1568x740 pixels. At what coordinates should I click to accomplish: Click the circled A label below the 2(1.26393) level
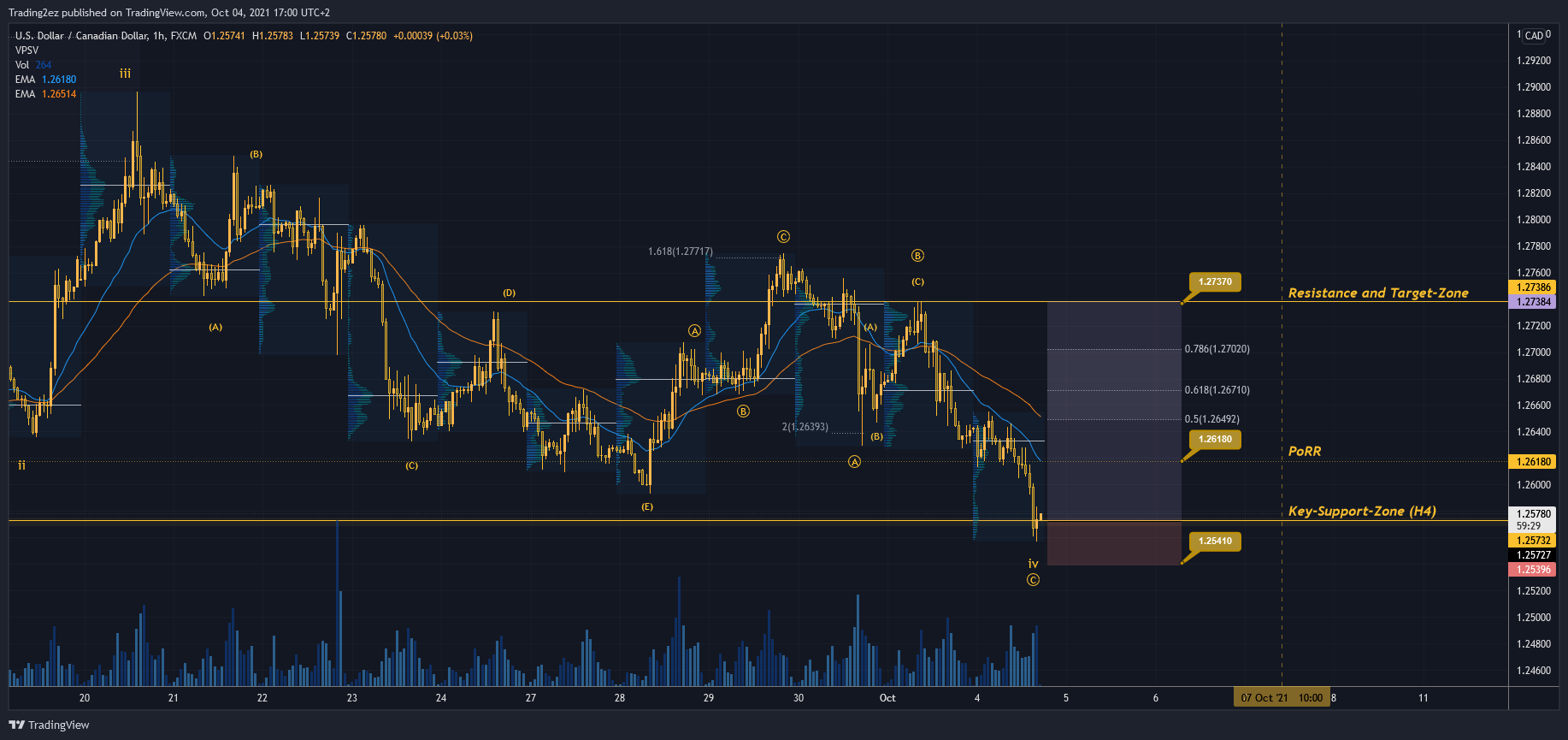click(854, 462)
